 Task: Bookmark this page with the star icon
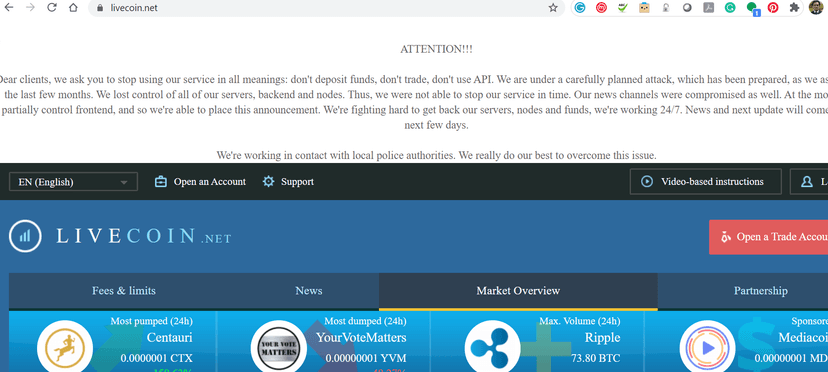[553, 8]
